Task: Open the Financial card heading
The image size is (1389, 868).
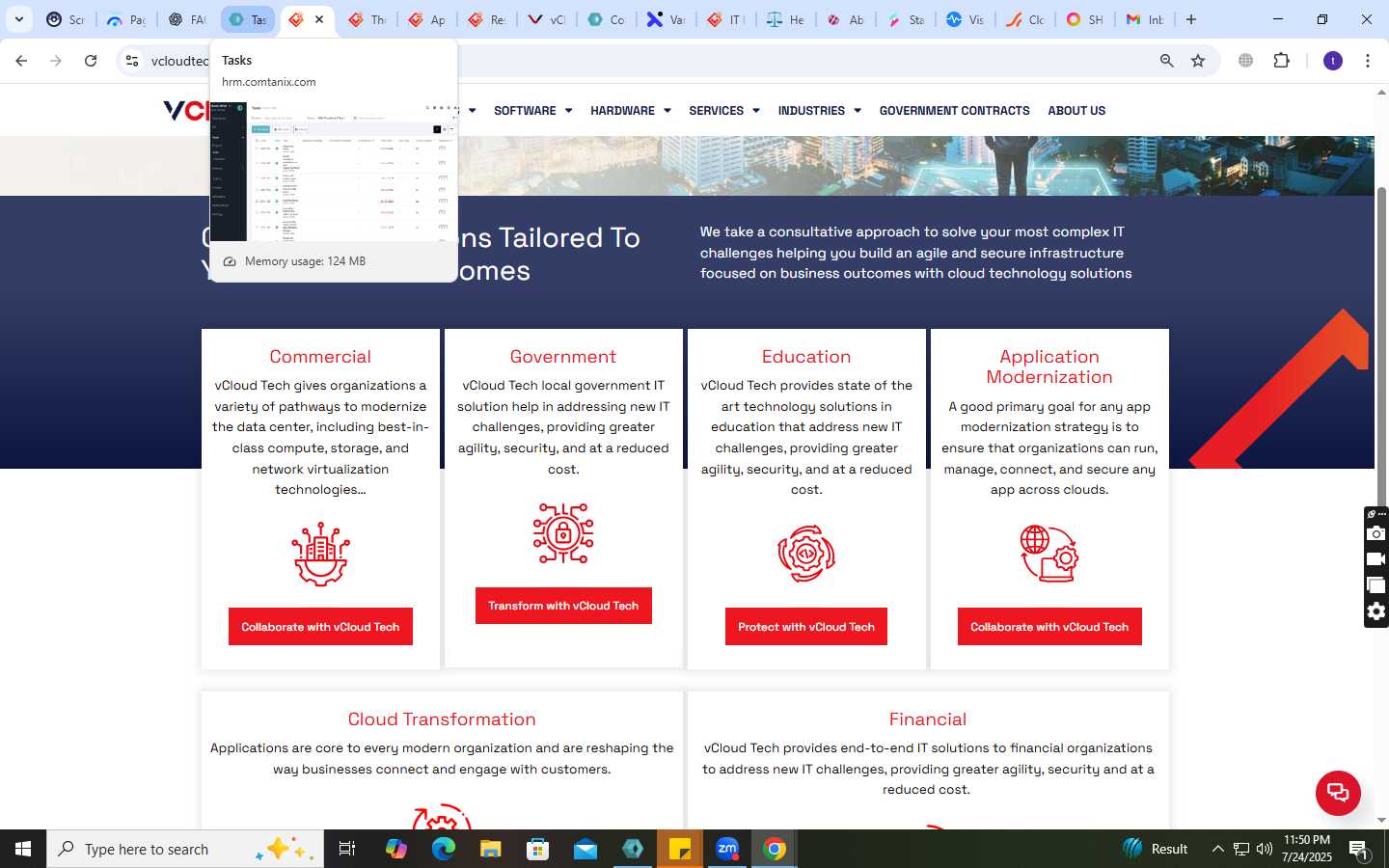Action: point(928,719)
